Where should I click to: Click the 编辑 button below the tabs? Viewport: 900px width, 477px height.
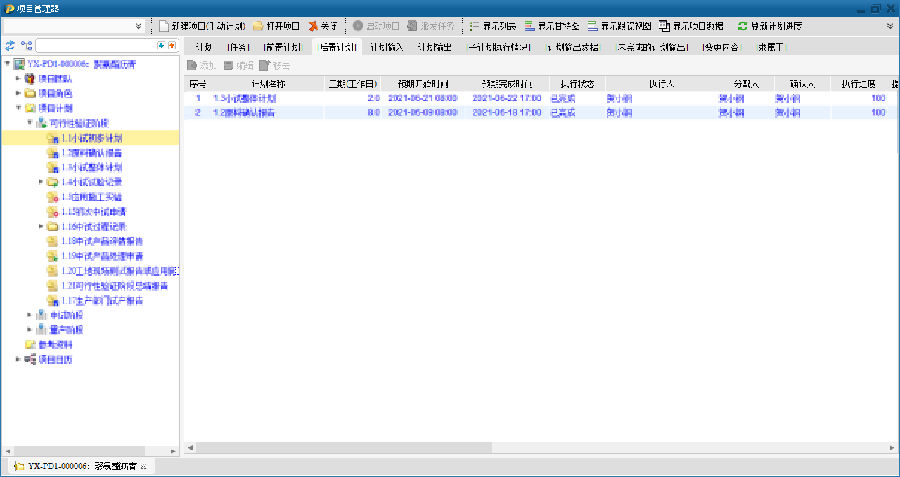[238, 66]
